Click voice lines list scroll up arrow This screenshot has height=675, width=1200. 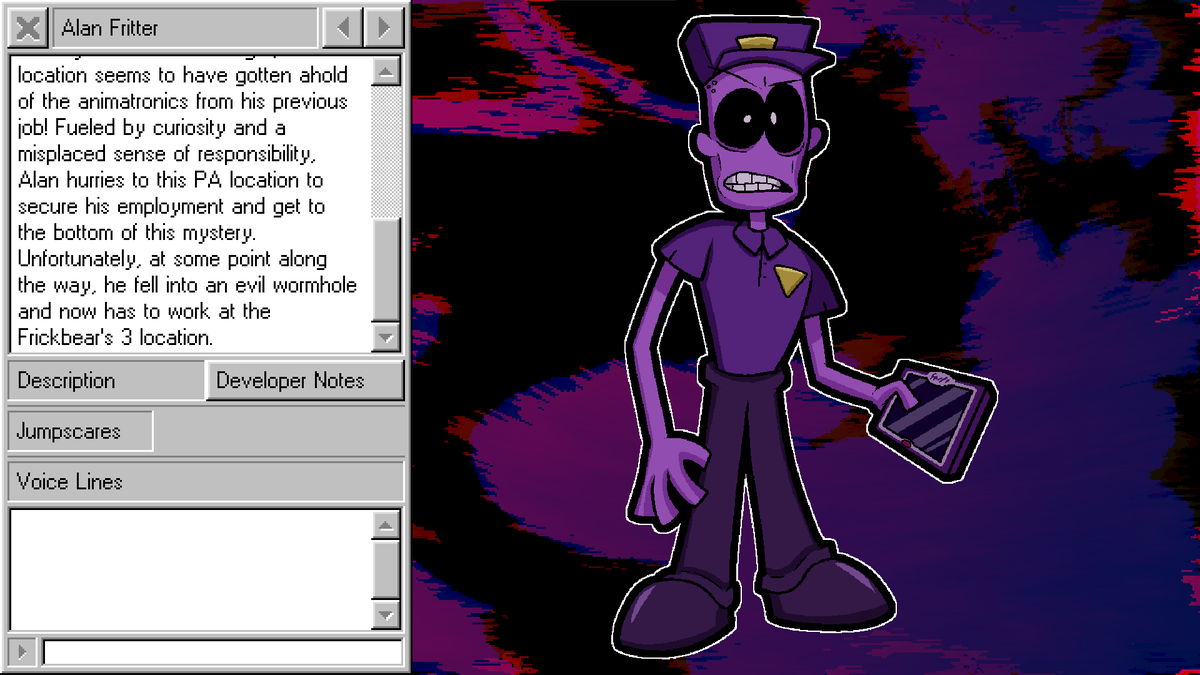click(x=386, y=524)
